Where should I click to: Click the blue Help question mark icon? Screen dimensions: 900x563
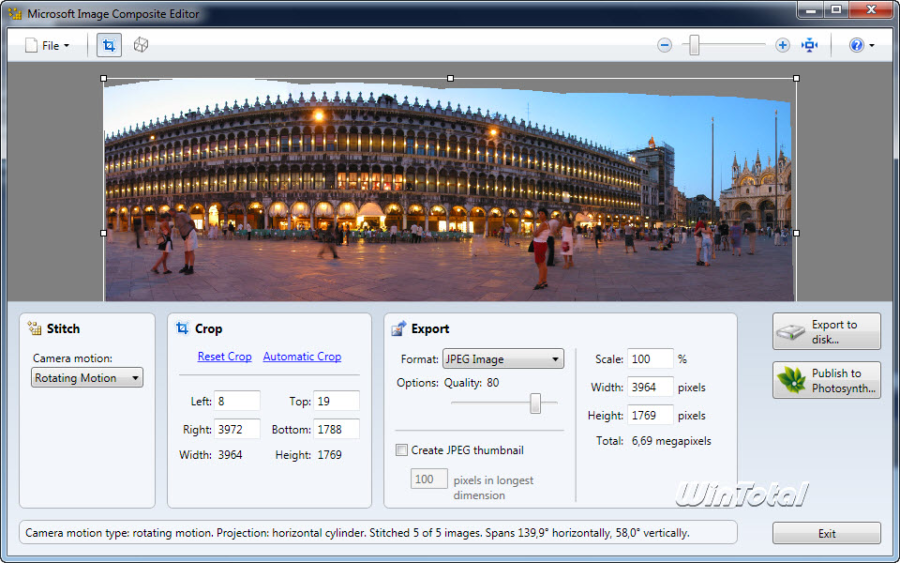pos(856,45)
